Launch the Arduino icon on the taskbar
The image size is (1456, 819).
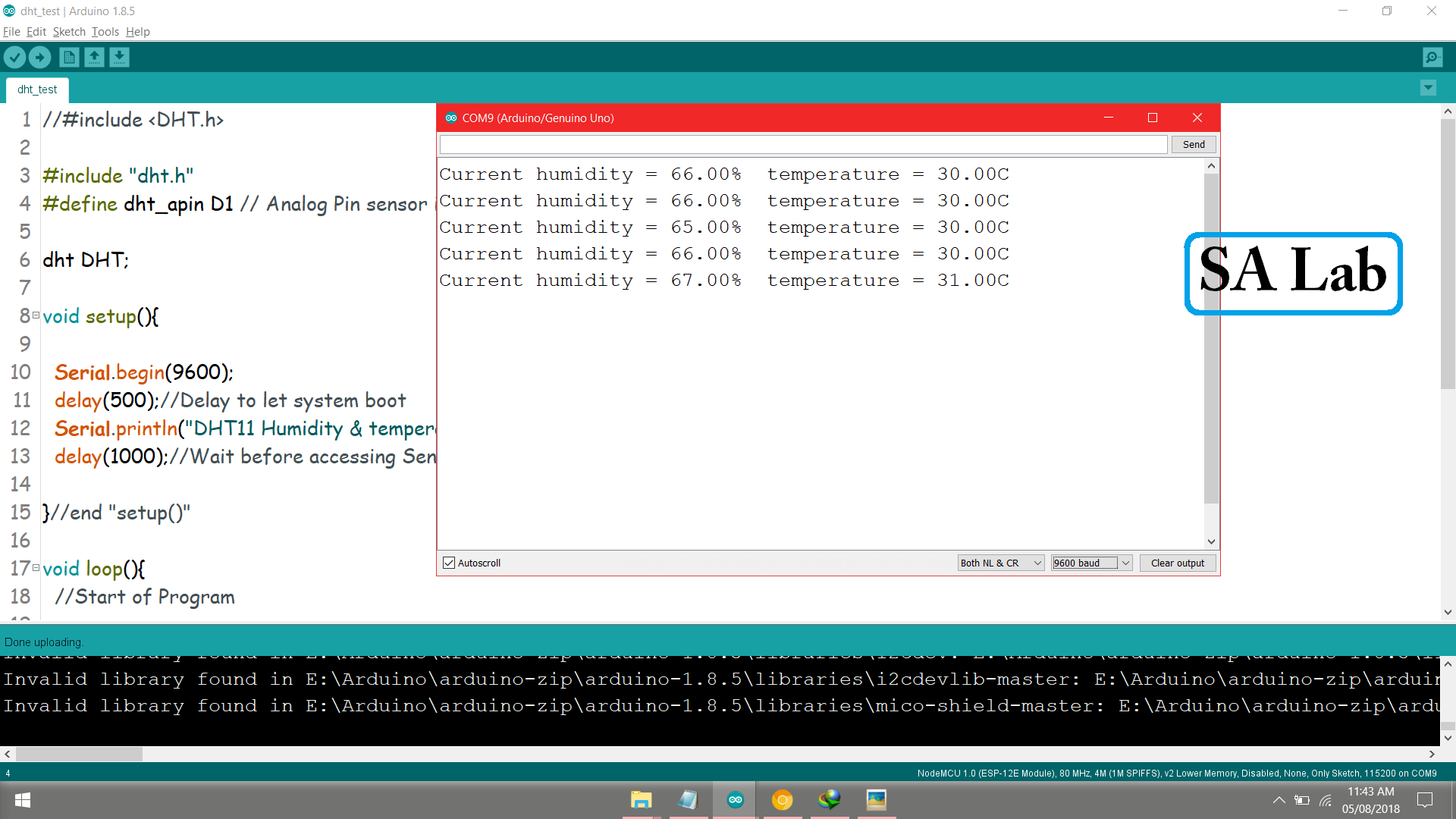pyautogui.click(x=734, y=800)
